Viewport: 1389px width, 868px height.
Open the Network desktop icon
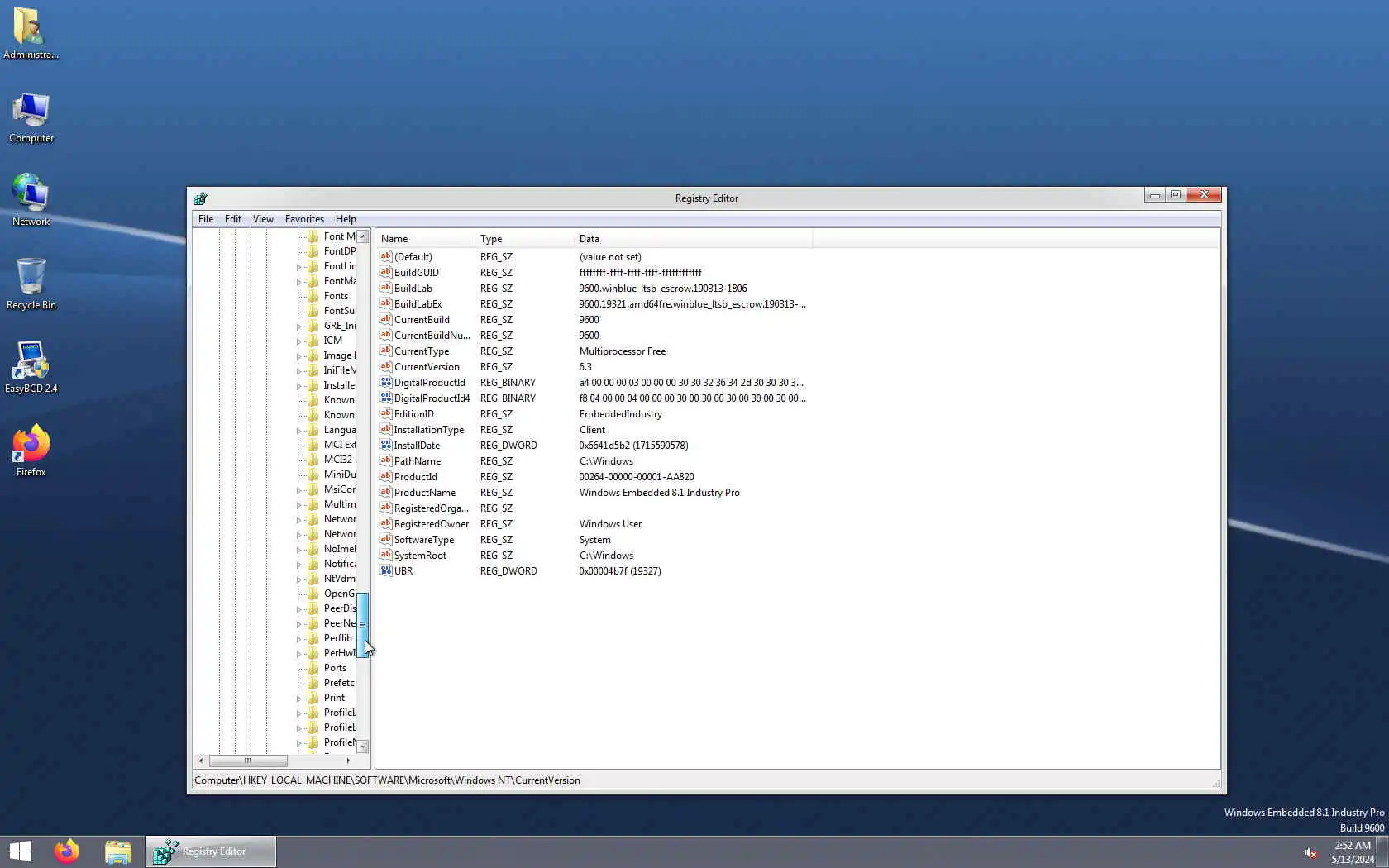(x=31, y=200)
